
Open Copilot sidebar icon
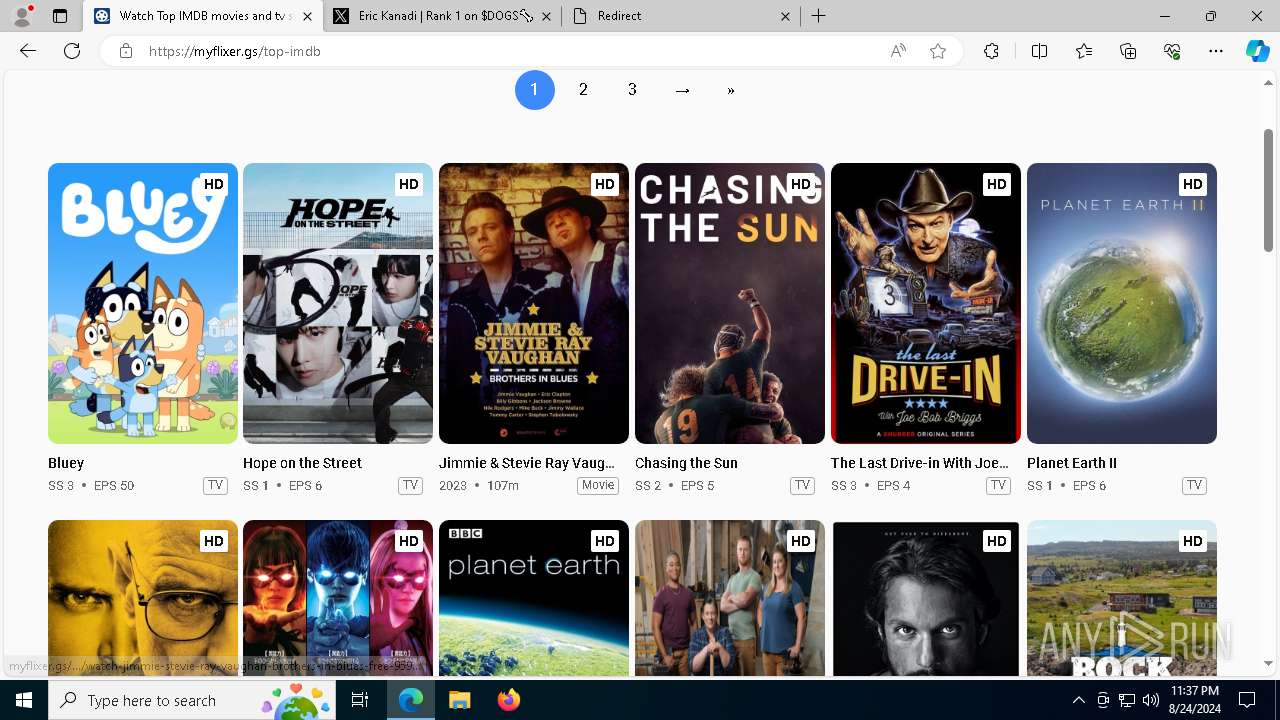[x=1257, y=51]
